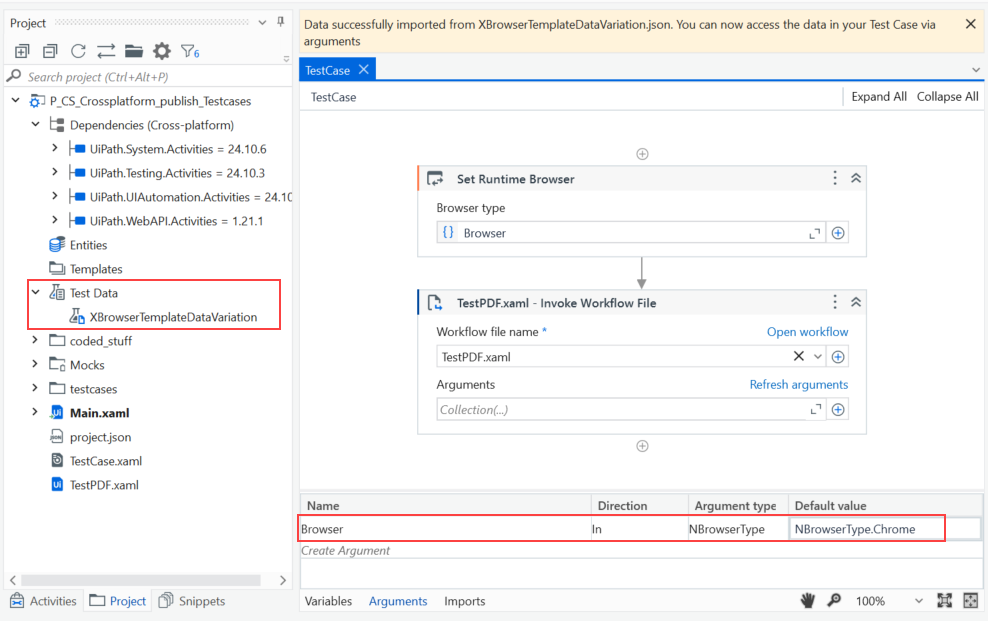Viewport: 988px width, 621px height.
Task: Select XBrowserTemplateDataVariation under Test Data
Action: click(x=173, y=317)
